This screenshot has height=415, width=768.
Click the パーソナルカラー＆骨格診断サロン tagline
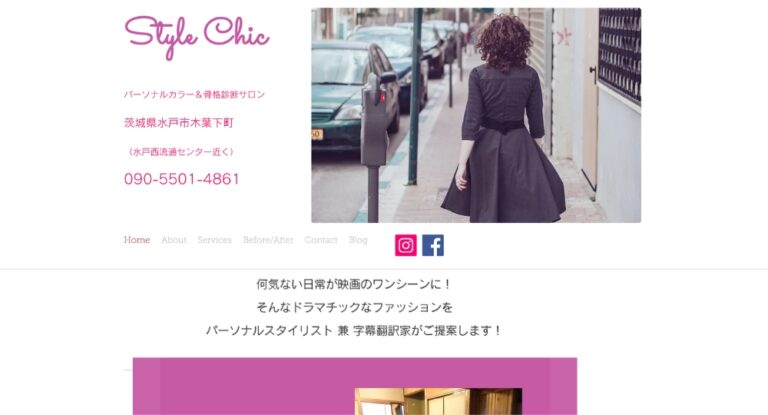[194, 94]
